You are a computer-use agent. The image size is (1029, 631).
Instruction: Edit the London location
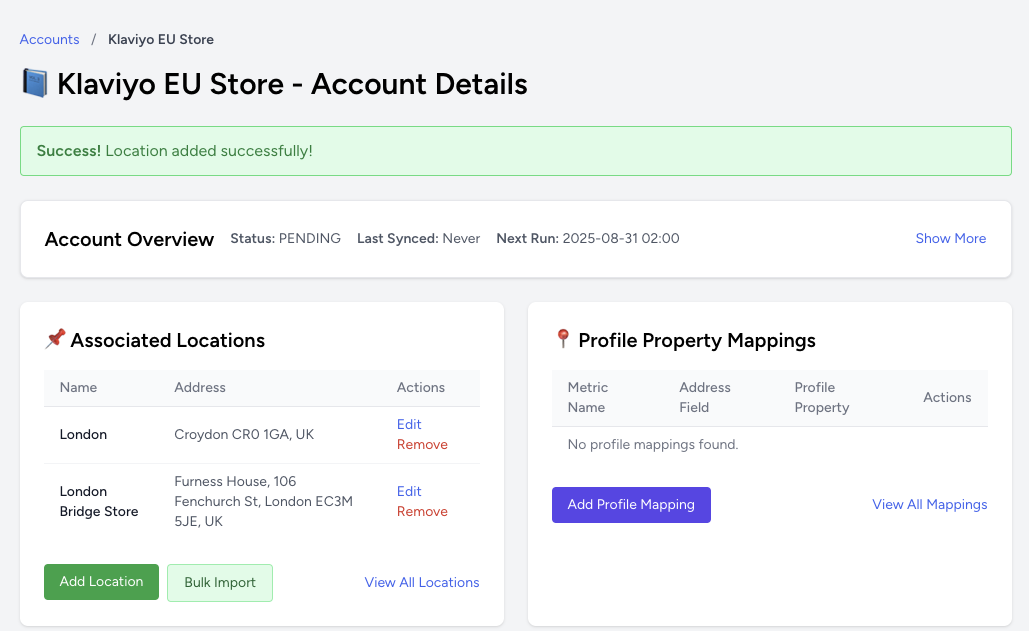pos(409,425)
